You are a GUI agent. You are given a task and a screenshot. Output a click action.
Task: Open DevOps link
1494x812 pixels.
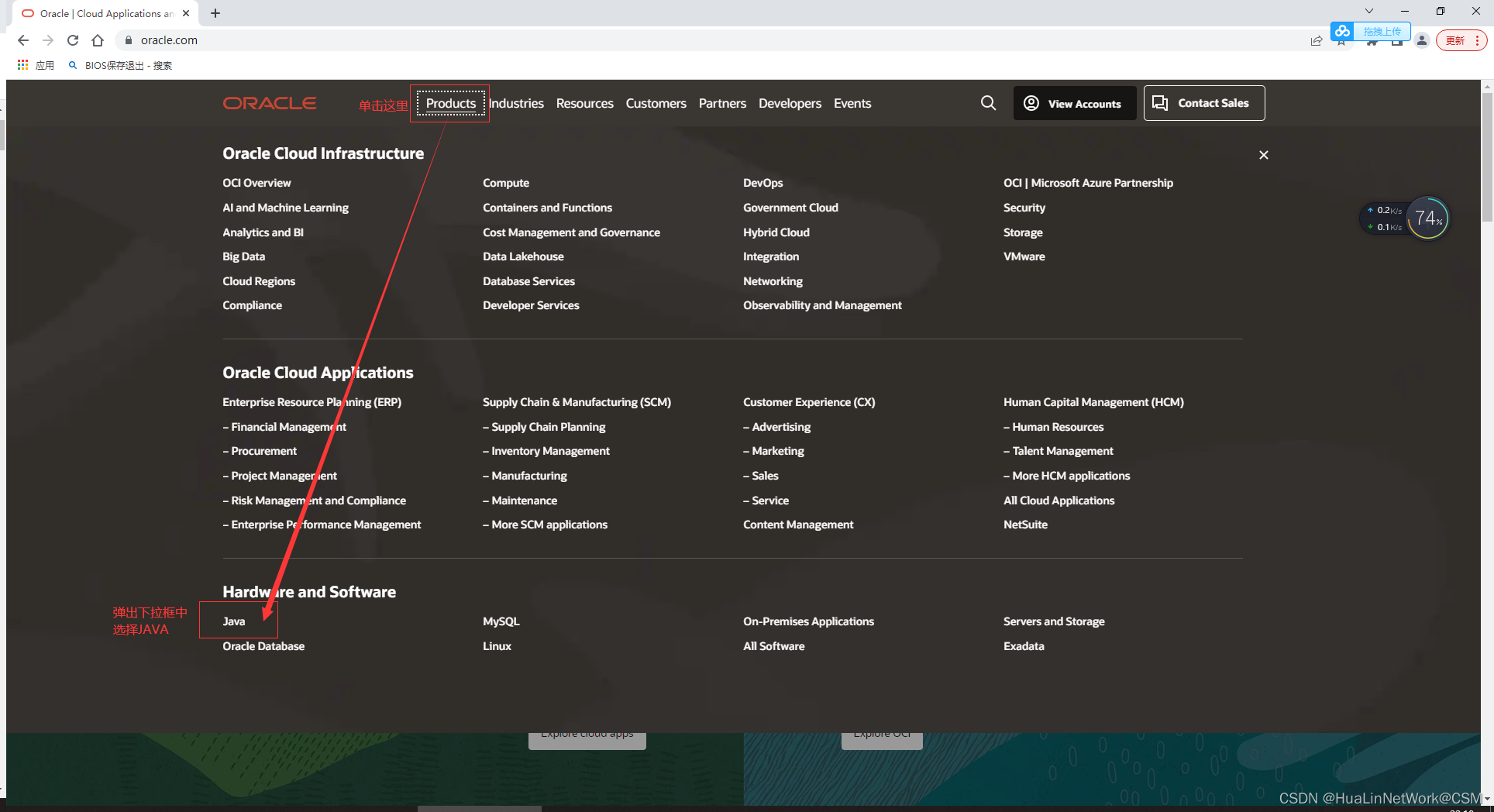(762, 183)
